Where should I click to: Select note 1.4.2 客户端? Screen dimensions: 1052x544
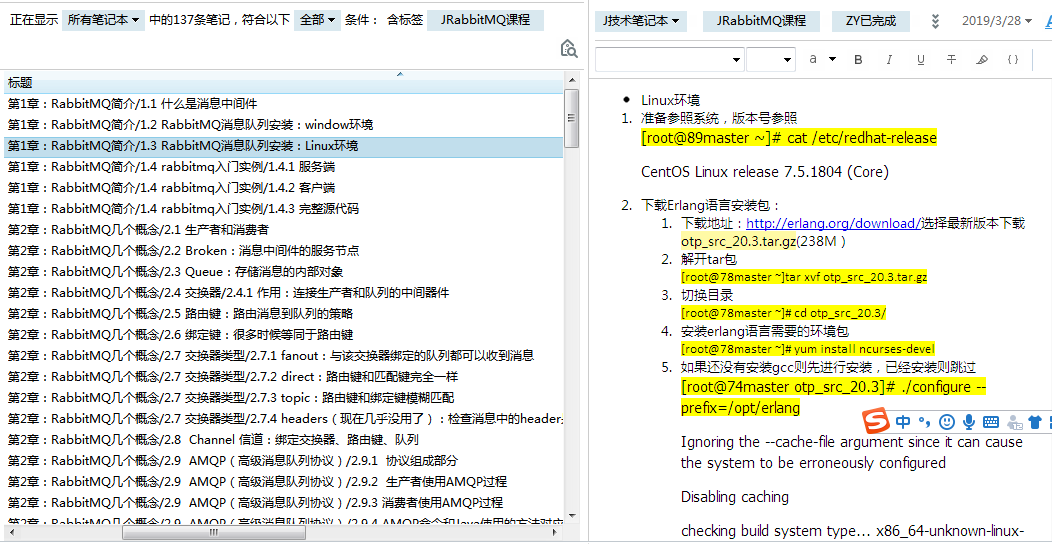[283, 188]
